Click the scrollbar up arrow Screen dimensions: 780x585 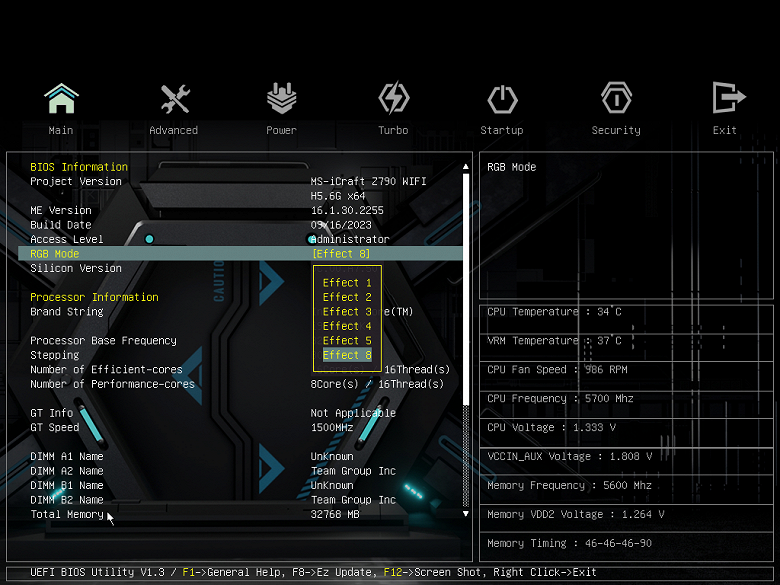[x=466, y=167]
